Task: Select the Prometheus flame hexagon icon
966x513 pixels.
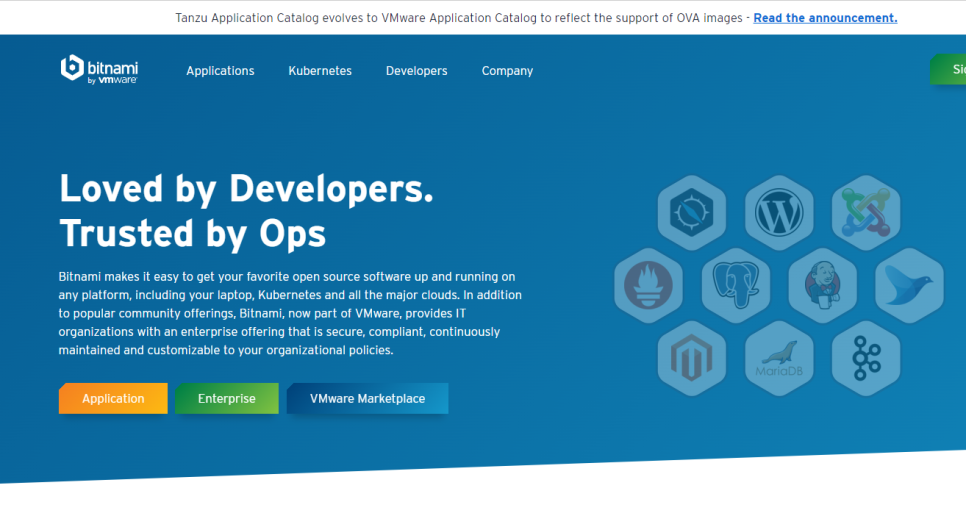Action: coord(649,285)
